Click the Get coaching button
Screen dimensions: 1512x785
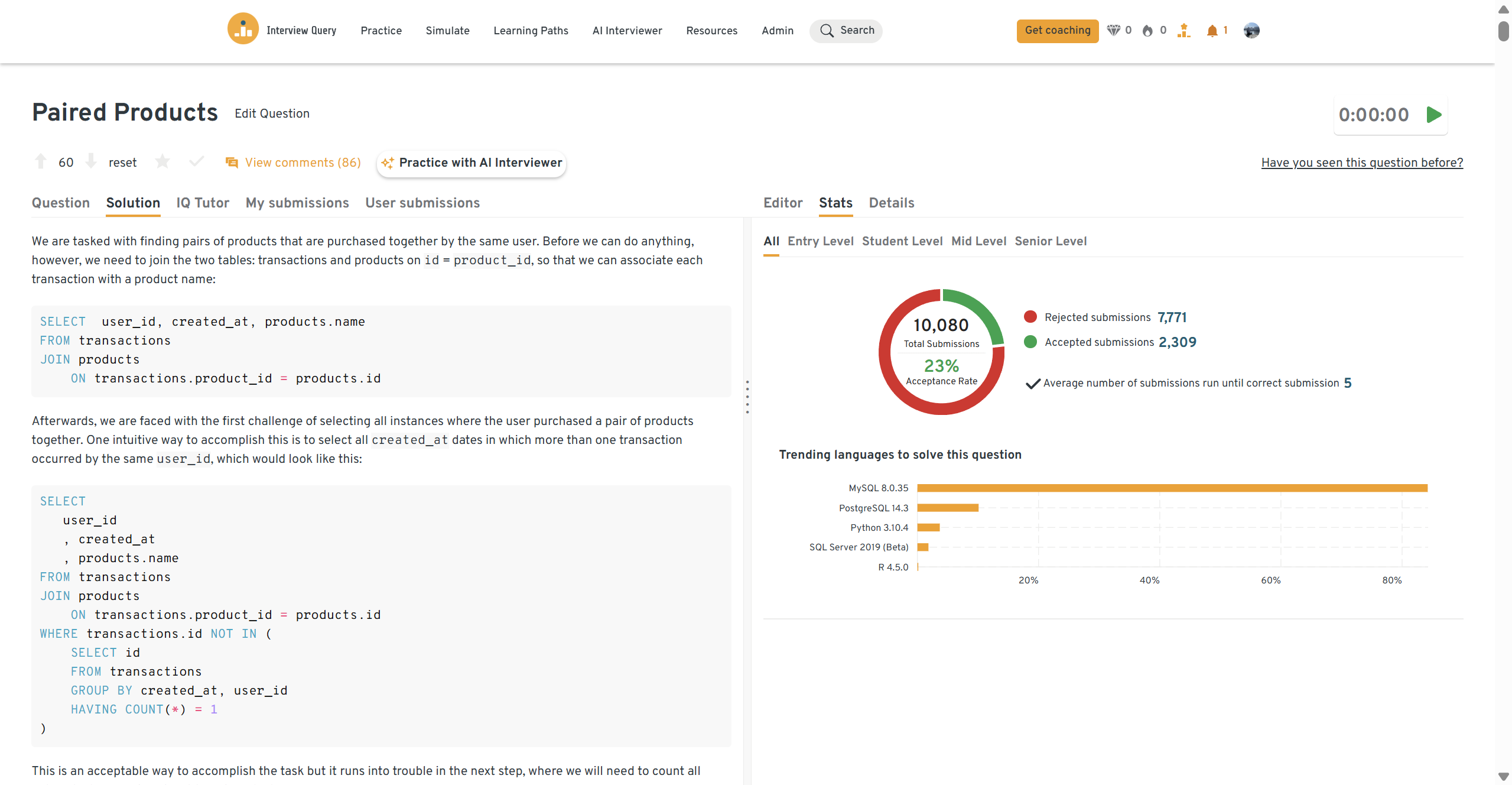1057,31
